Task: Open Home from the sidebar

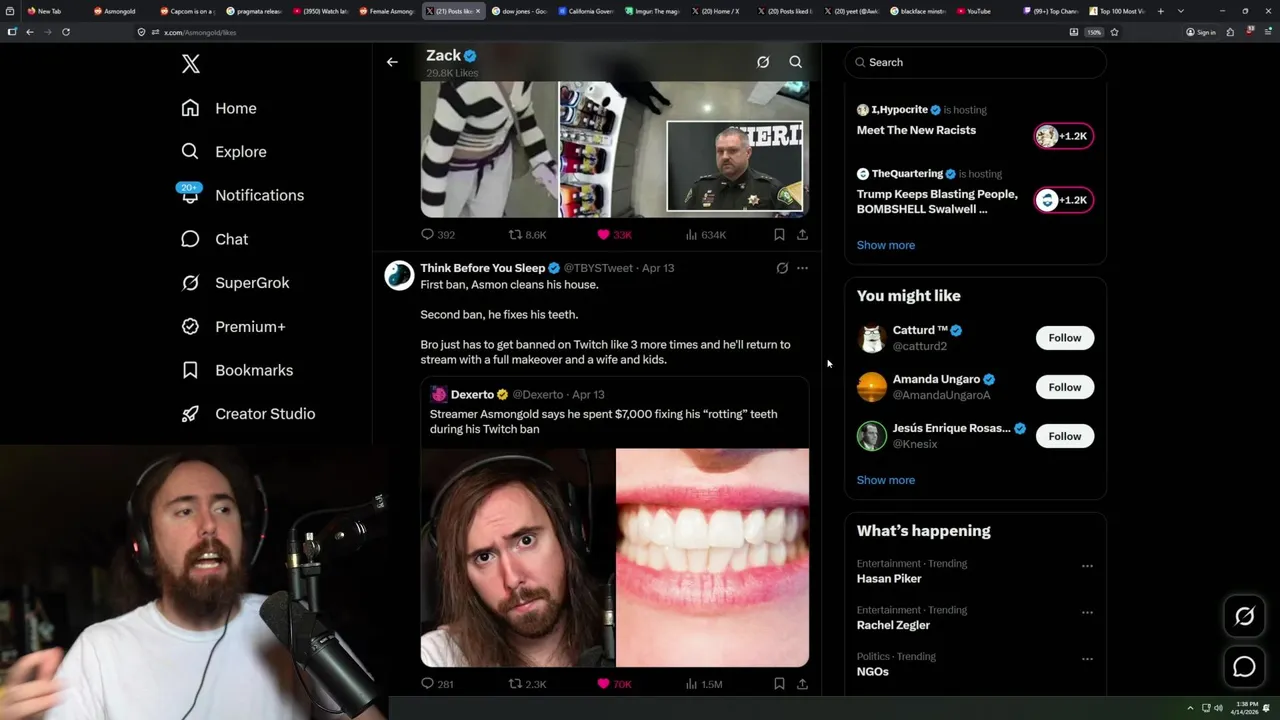Action: point(219,108)
